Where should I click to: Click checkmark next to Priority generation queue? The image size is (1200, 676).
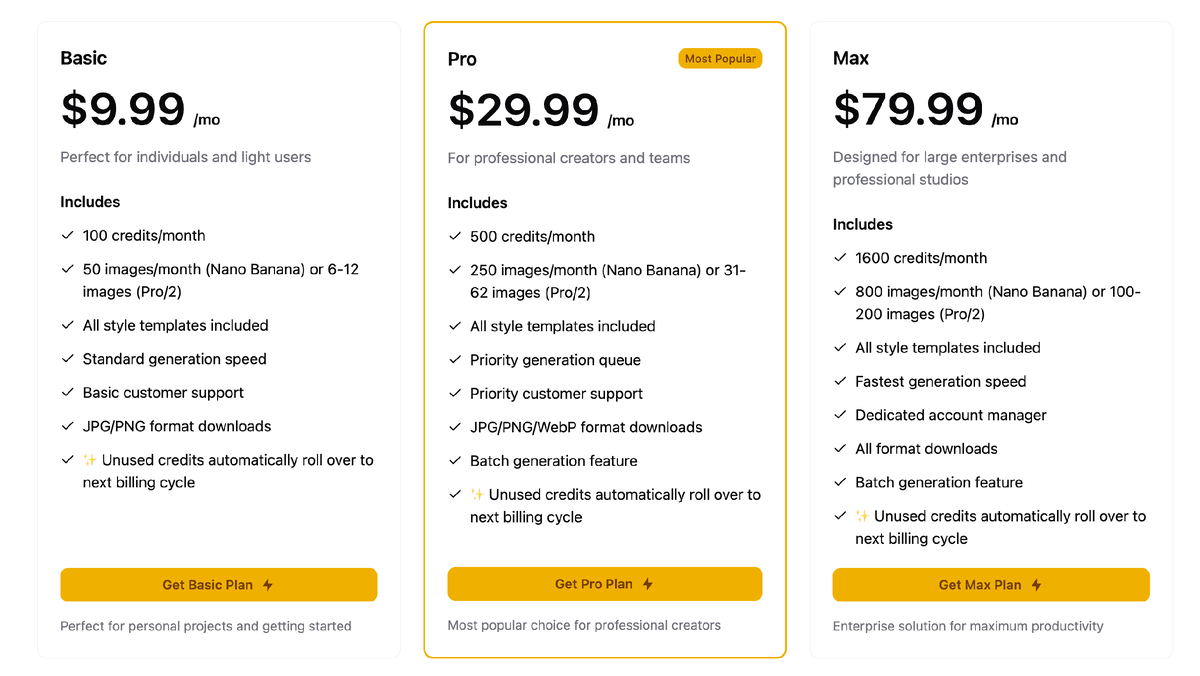tap(455, 360)
